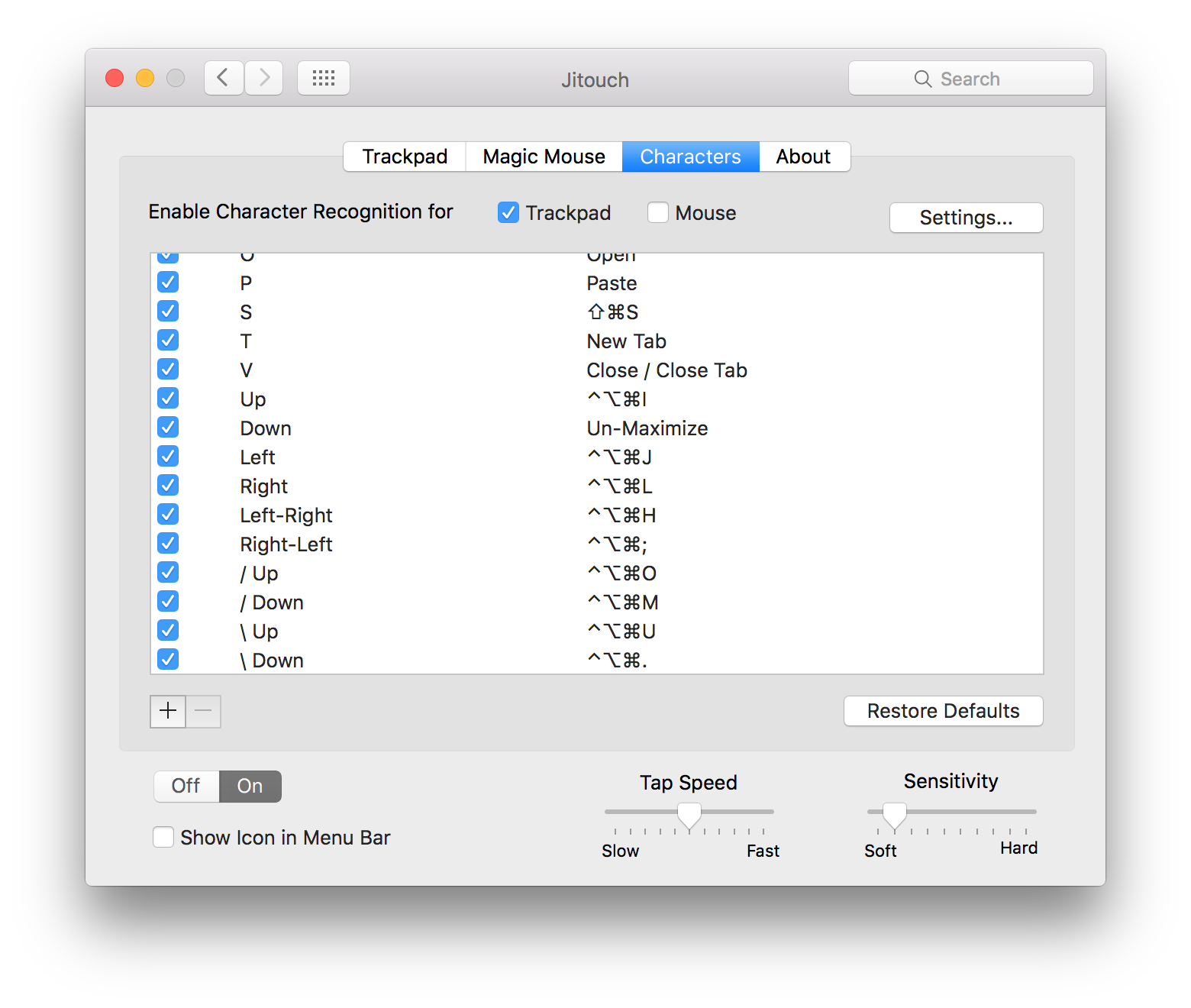Uncheck the Up gesture checkbox

(168, 399)
